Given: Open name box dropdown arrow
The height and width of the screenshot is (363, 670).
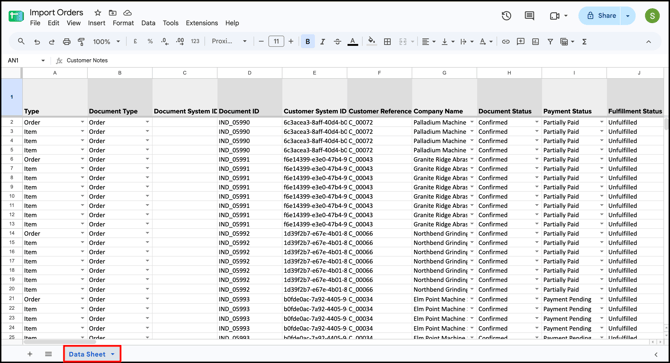Looking at the screenshot, I should pos(43,61).
